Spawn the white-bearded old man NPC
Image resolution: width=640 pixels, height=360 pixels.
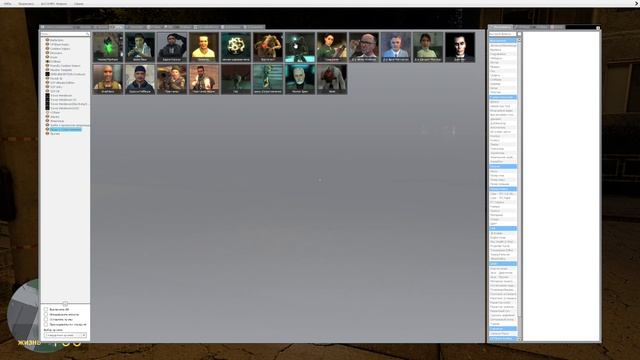coord(300,79)
